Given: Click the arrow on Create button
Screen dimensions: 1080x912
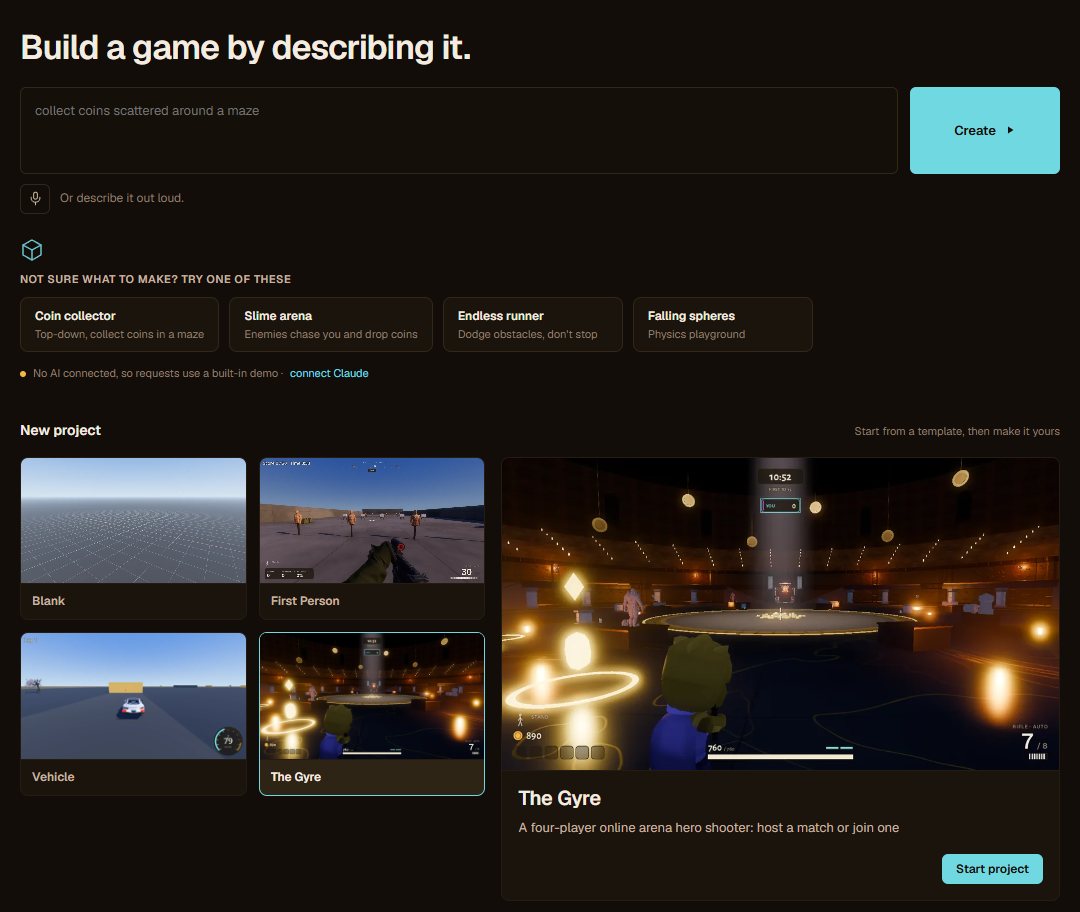Looking at the screenshot, I should [x=1010, y=130].
